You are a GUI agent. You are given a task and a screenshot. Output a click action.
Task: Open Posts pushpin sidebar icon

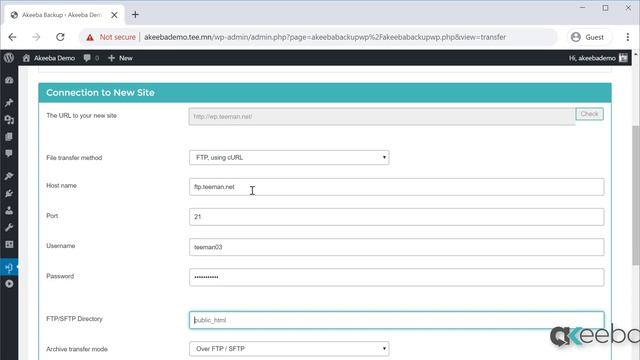pos(9,102)
